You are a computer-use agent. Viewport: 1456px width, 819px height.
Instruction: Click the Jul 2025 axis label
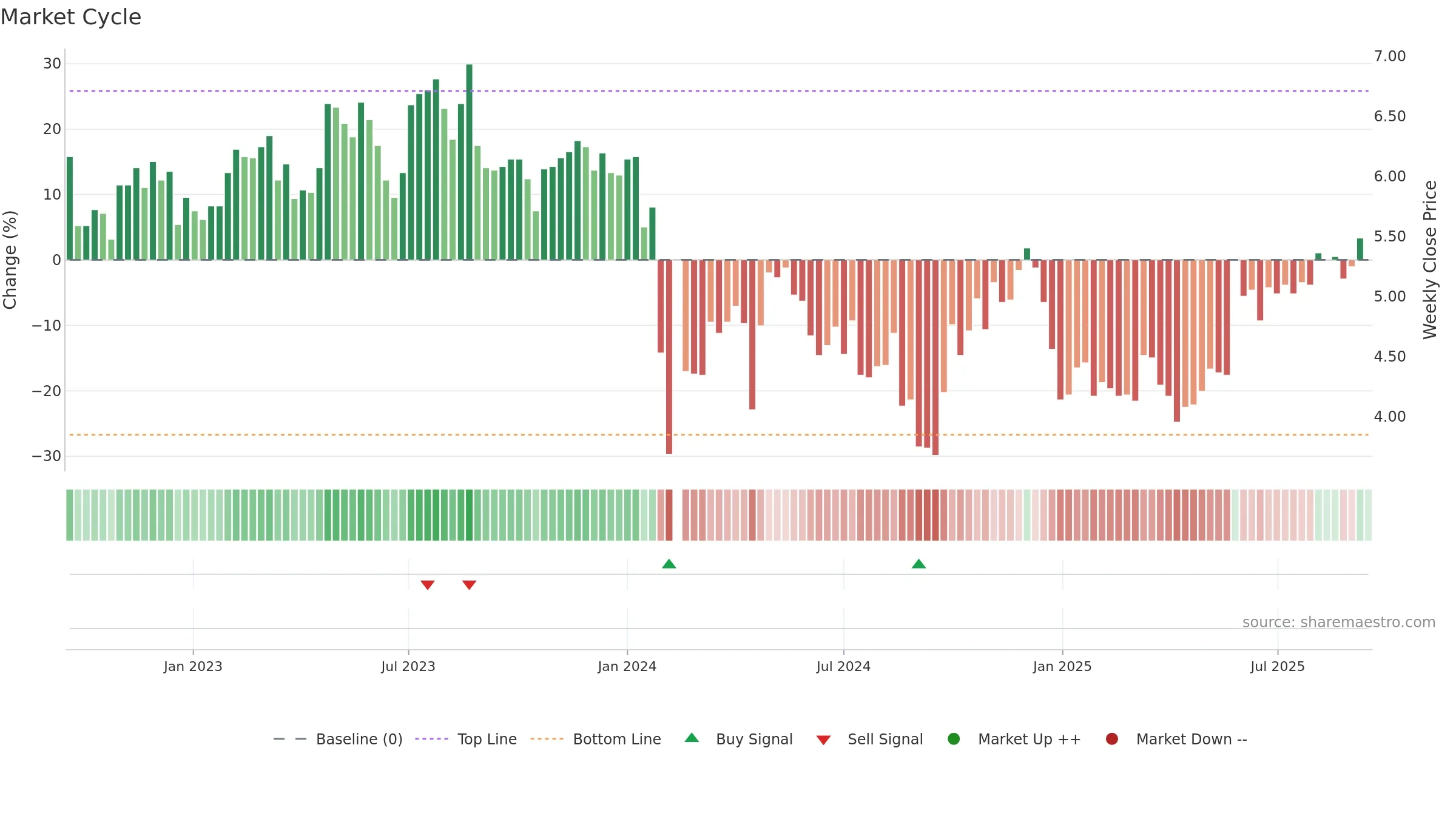click(x=1278, y=667)
